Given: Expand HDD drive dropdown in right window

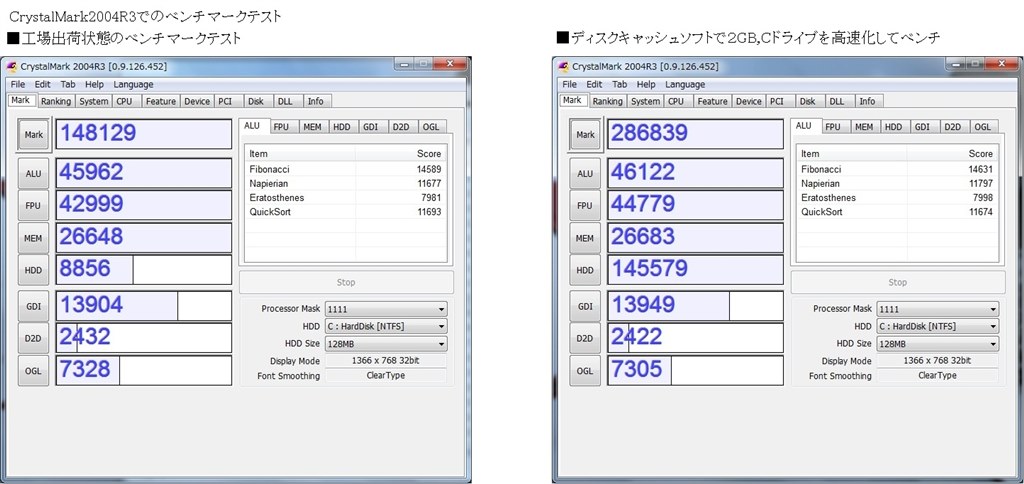Looking at the screenshot, I should tap(938, 326).
